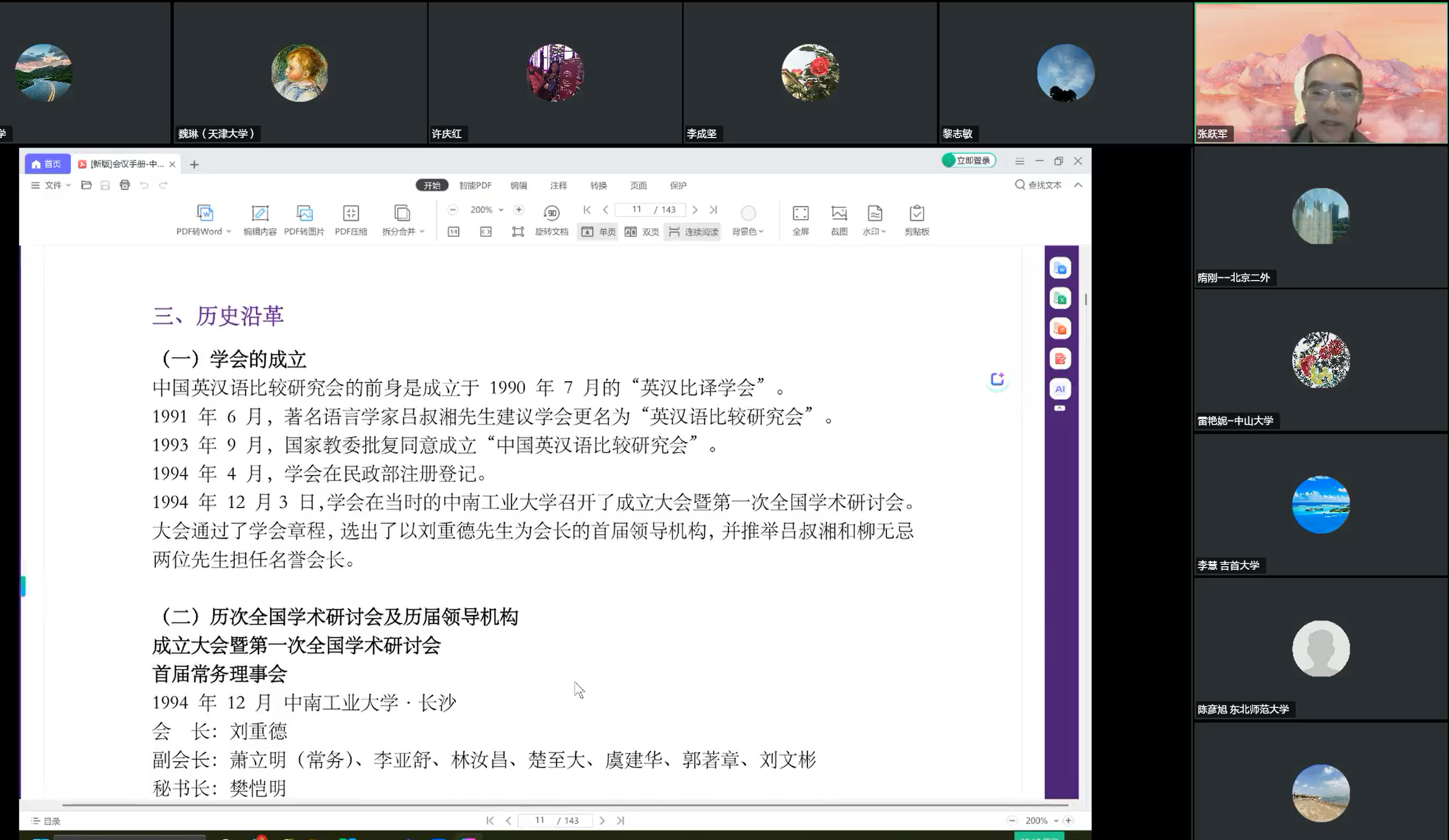Click the 旋转文档 rotate document icon

[x=551, y=213]
